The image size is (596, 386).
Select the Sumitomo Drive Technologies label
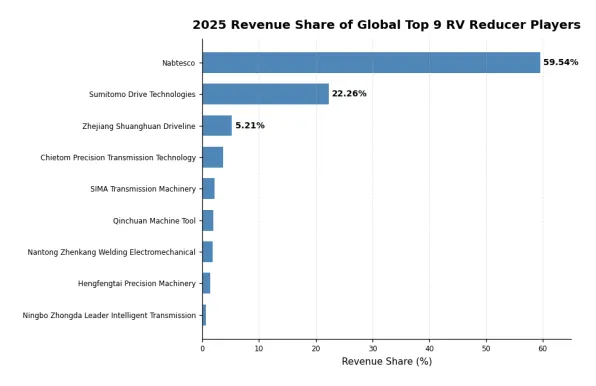[x=142, y=94]
